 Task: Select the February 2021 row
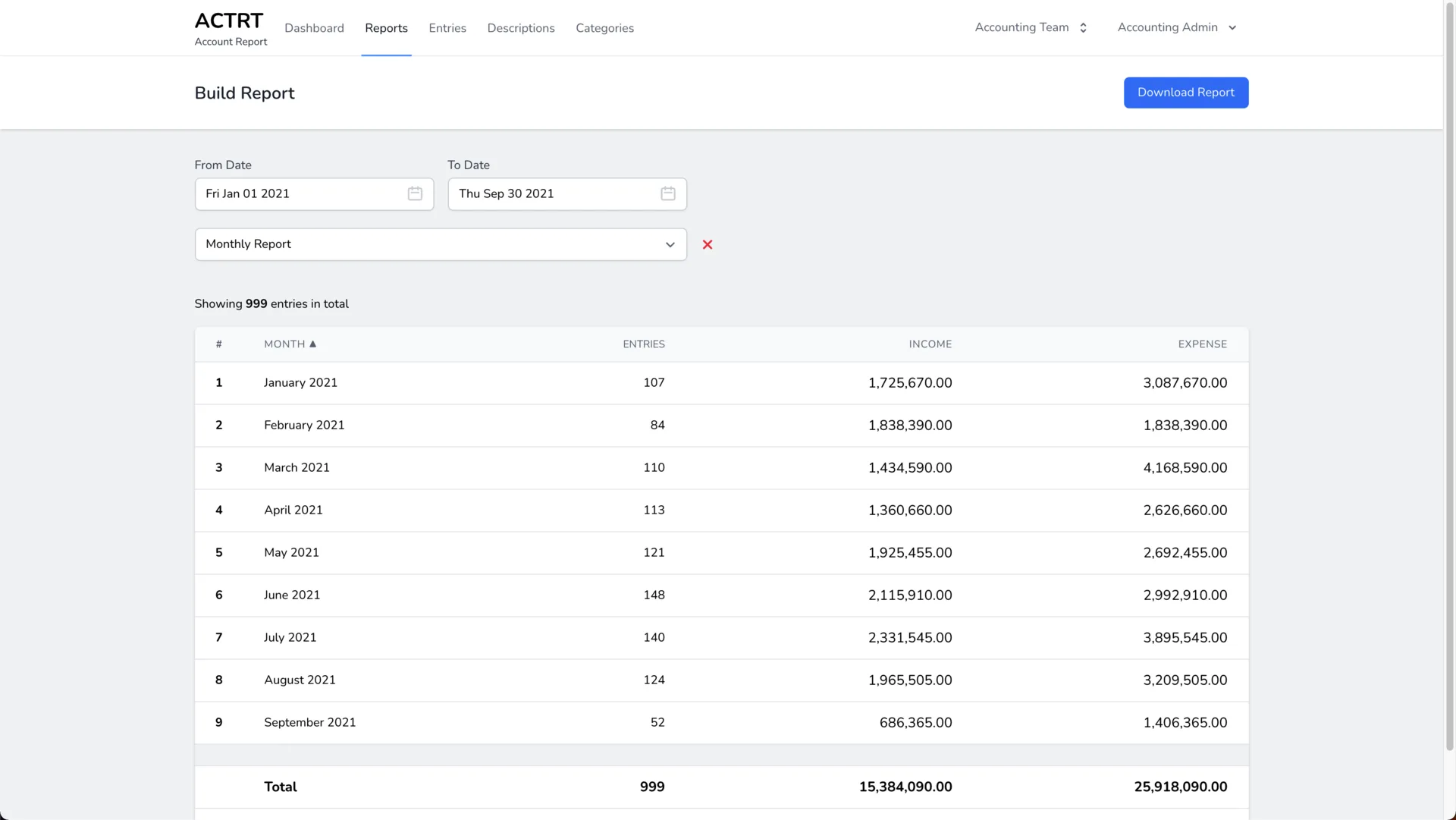(x=721, y=426)
